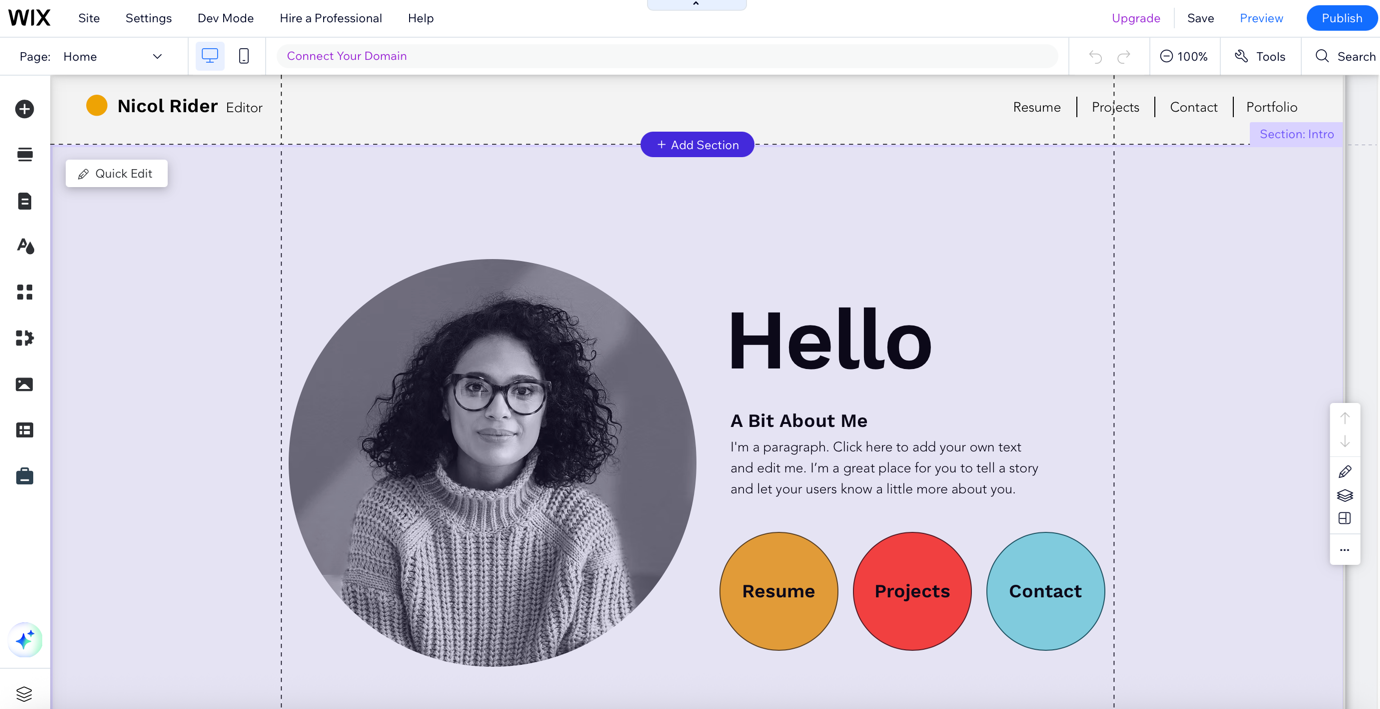
Task: Open the 100% zoom control
Action: click(1184, 57)
